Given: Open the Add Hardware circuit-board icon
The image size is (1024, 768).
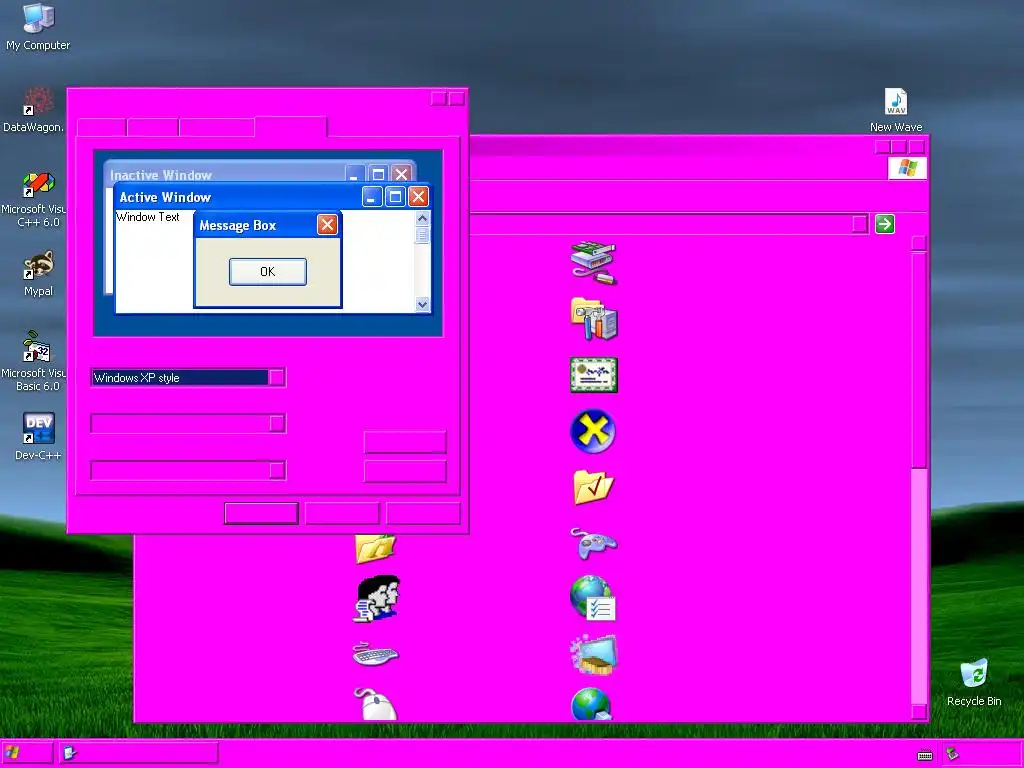Looking at the screenshot, I should (593, 263).
